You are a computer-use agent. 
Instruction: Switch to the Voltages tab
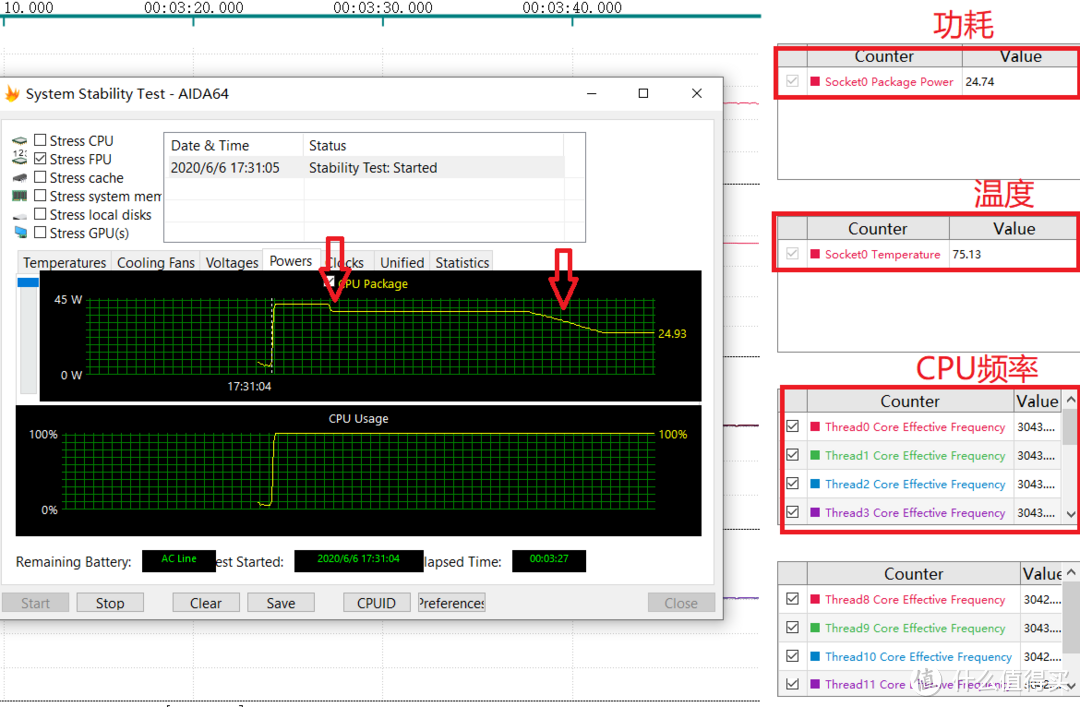point(231,263)
